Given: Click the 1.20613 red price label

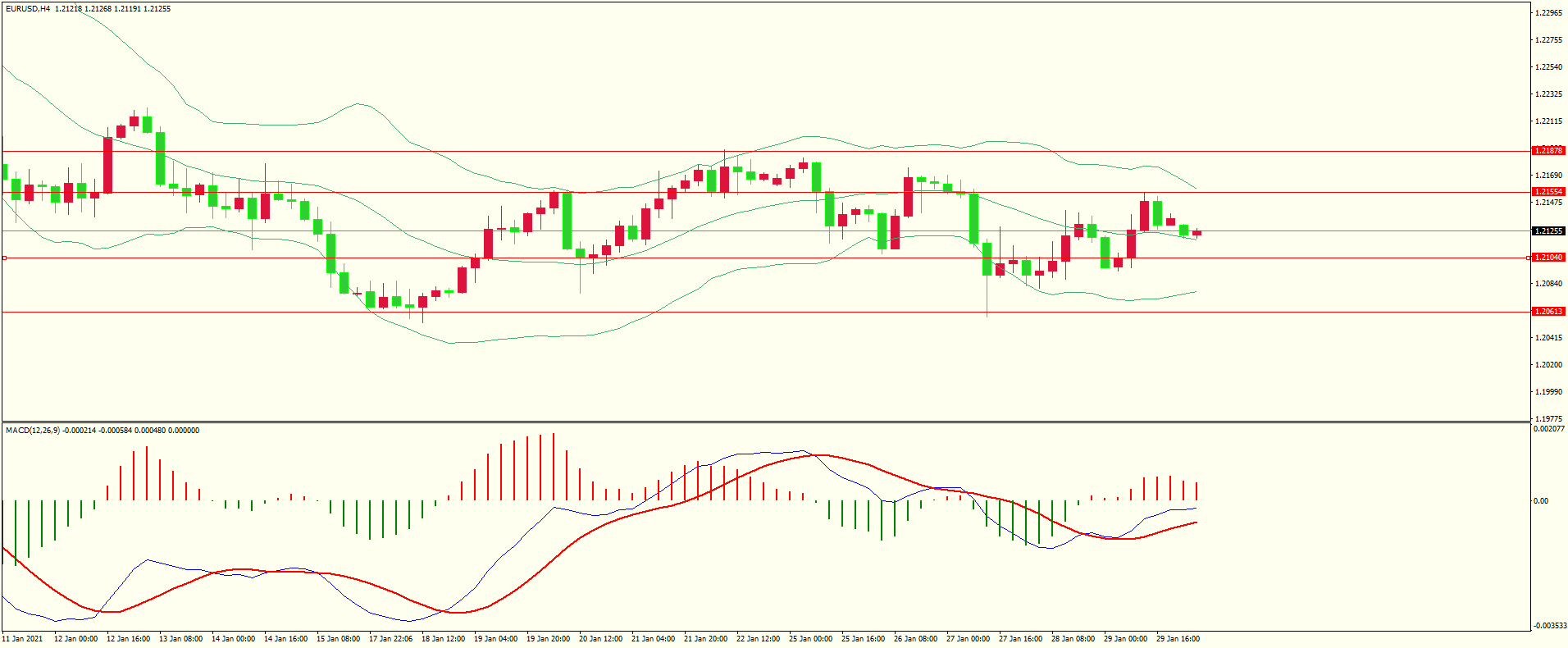Looking at the screenshot, I should (x=1548, y=312).
